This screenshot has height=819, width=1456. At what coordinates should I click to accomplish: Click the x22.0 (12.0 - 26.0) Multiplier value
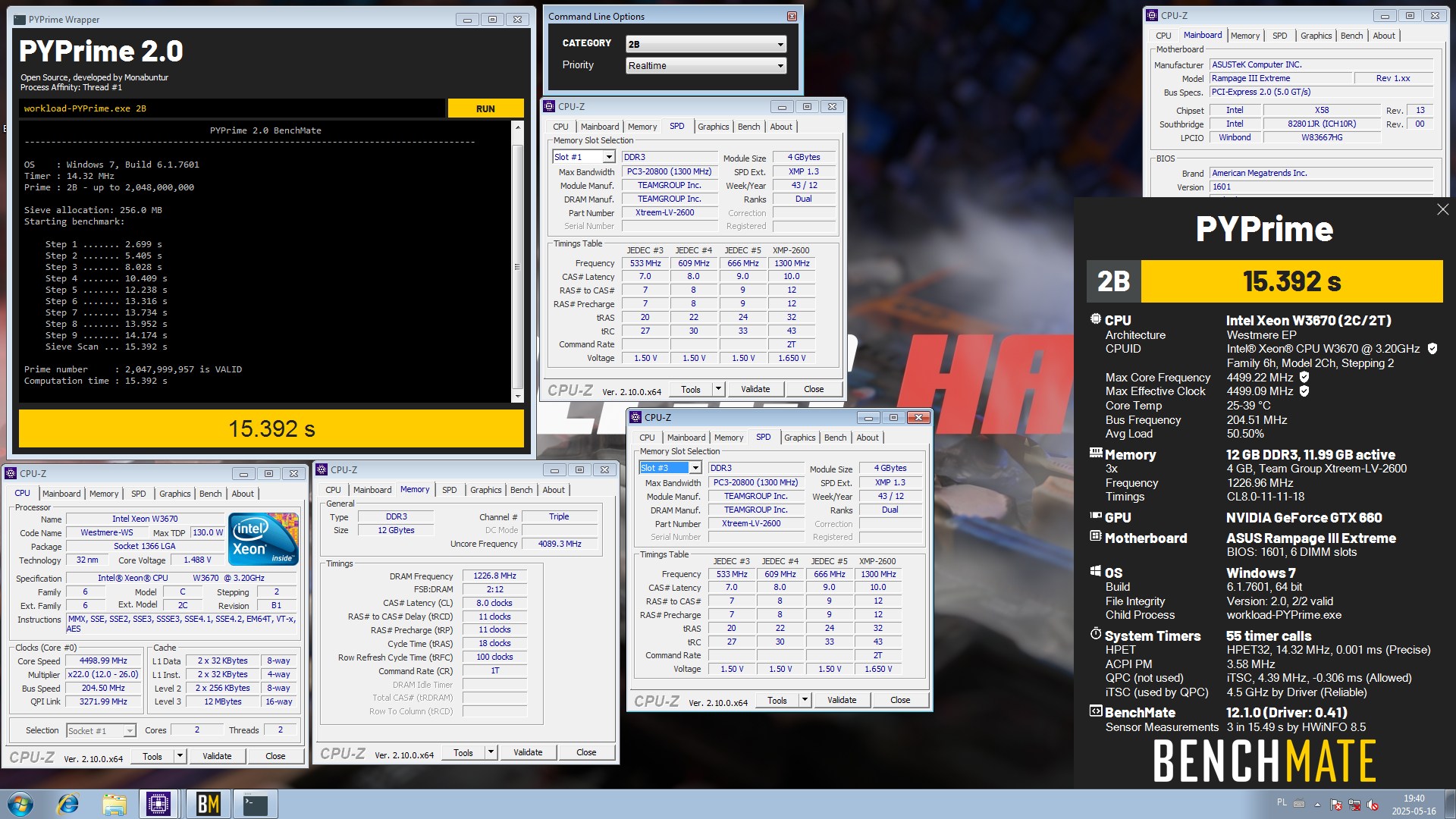click(x=103, y=674)
